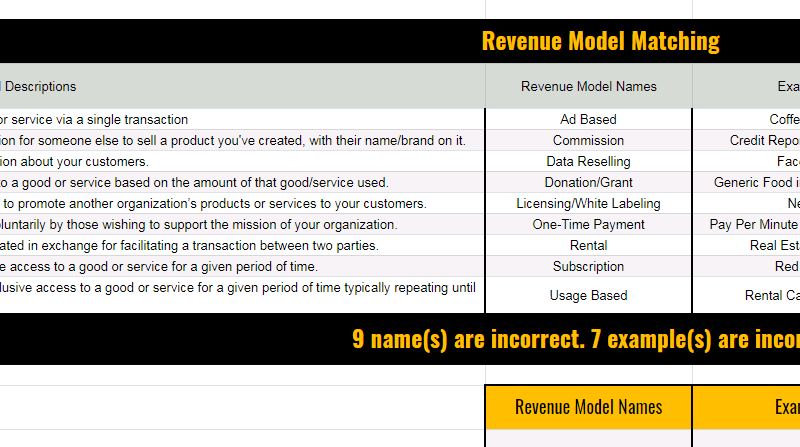Click the 'Rental' name cell
Screen dimensions: 800x447
[x=588, y=245]
